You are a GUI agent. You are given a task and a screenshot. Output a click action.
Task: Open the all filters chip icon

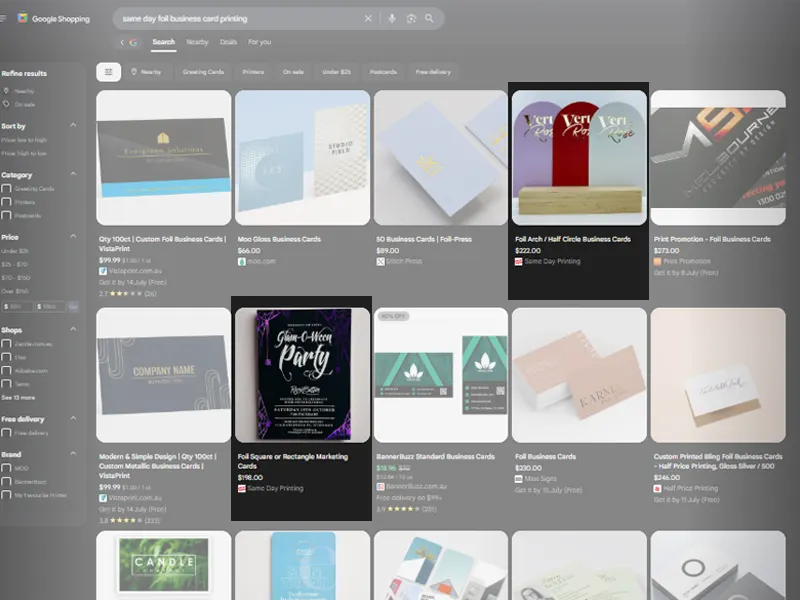coord(108,72)
